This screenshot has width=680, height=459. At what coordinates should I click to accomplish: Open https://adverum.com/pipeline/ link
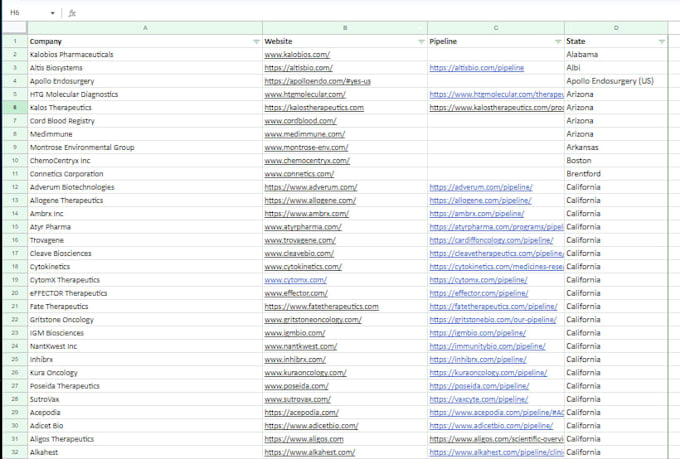point(481,187)
